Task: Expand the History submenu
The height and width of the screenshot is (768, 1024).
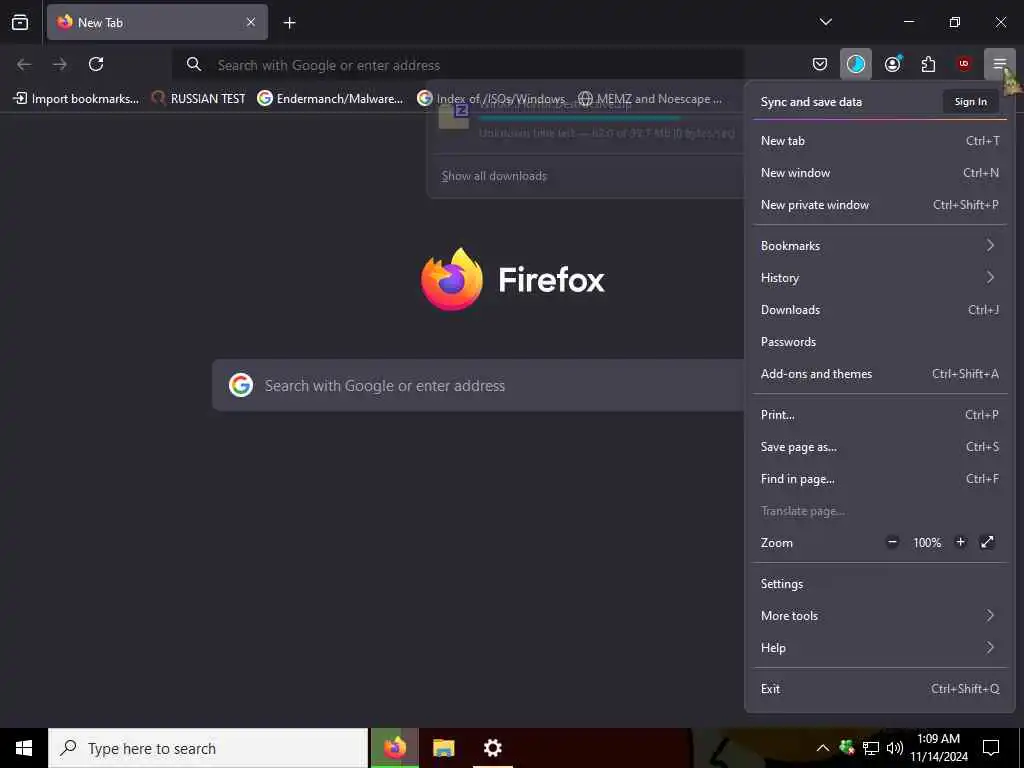Action: (880, 278)
